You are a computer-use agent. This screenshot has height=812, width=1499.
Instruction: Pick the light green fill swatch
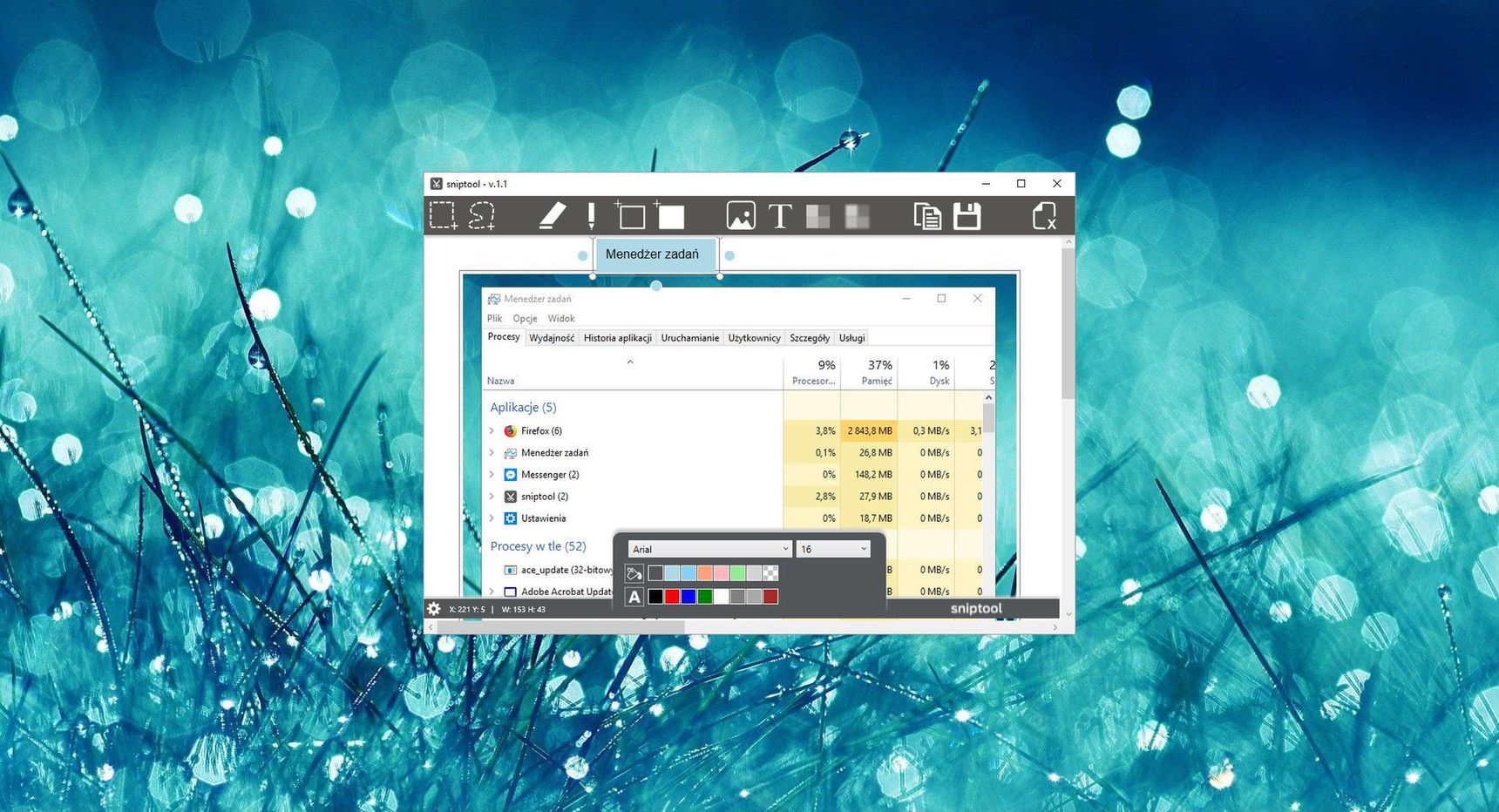(x=738, y=573)
